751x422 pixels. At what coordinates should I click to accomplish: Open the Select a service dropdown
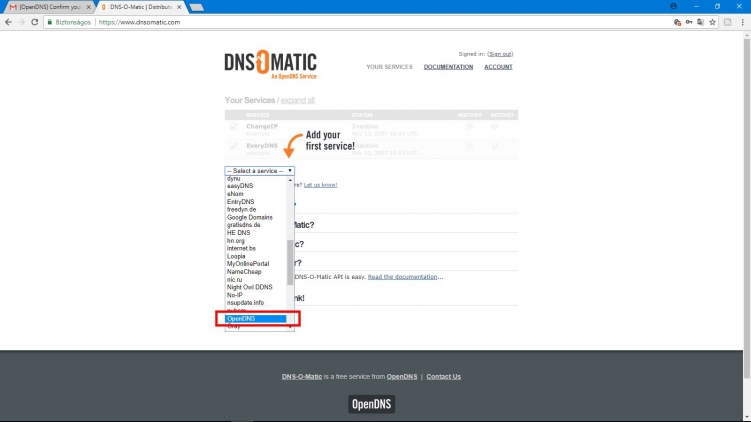tap(260, 171)
